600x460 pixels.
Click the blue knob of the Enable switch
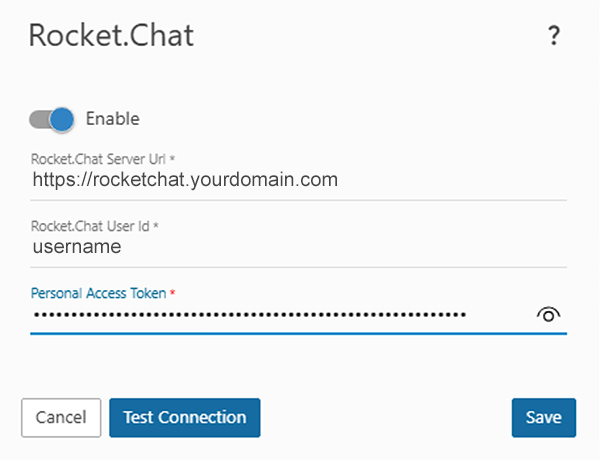click(x=62, y=119)
